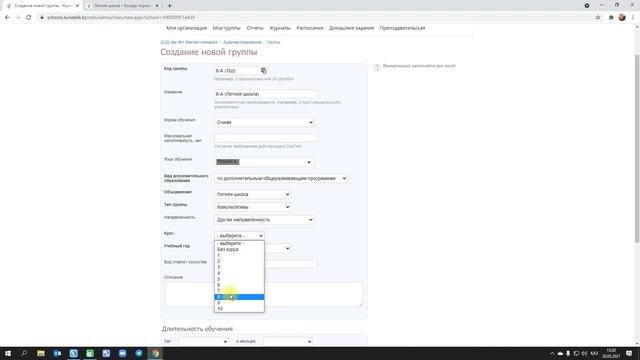The width and height of the screenshot is (640, 360).
Task: Click the hint info icon beside form
Action: tap(377, 67)
